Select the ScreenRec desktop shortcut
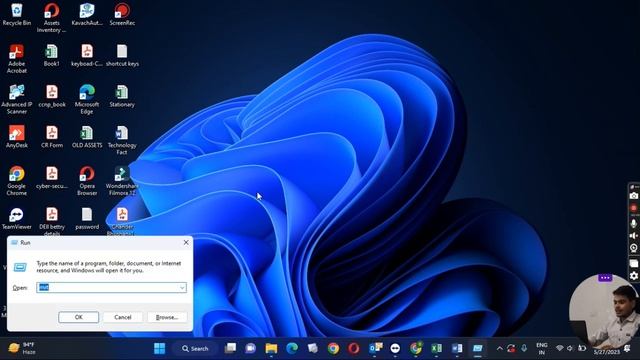The image size is (640, 360). [x=122, y=15]
